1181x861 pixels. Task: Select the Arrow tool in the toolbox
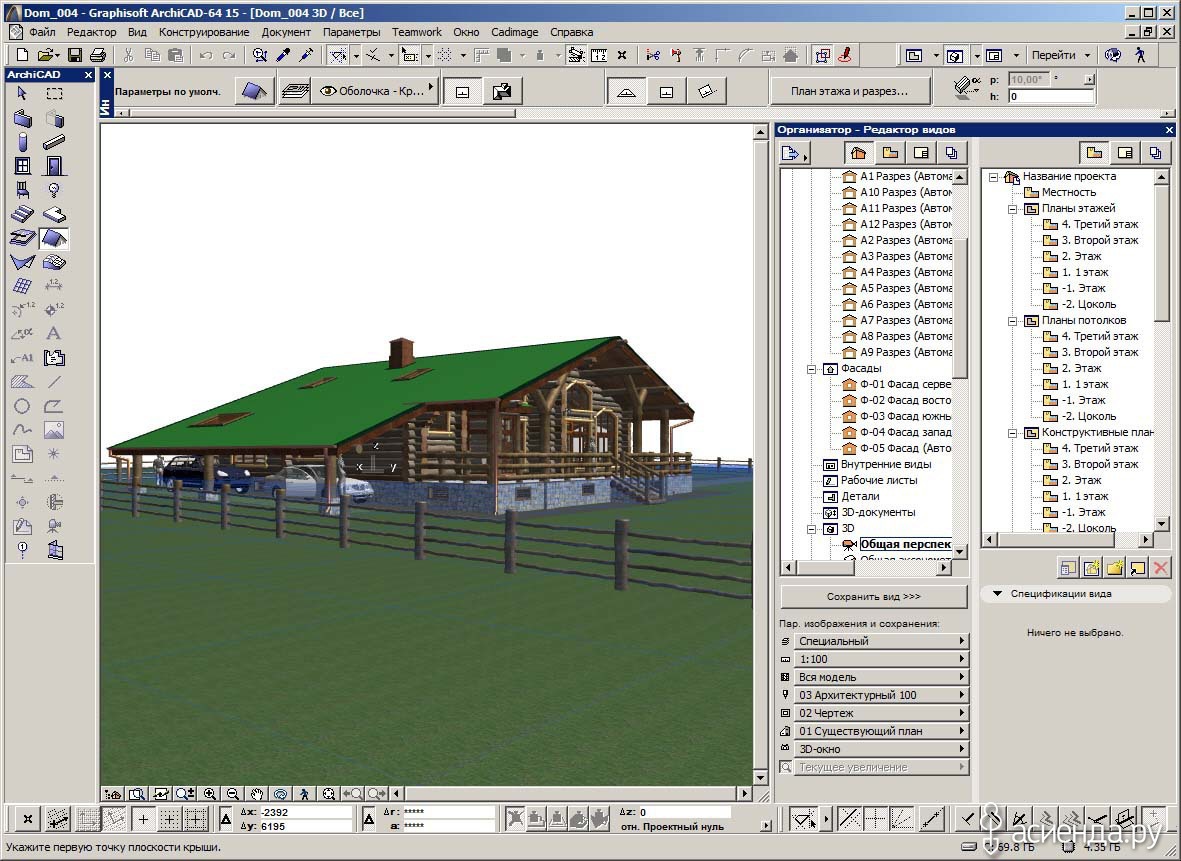pyautogui.click(x=22, y=93)
